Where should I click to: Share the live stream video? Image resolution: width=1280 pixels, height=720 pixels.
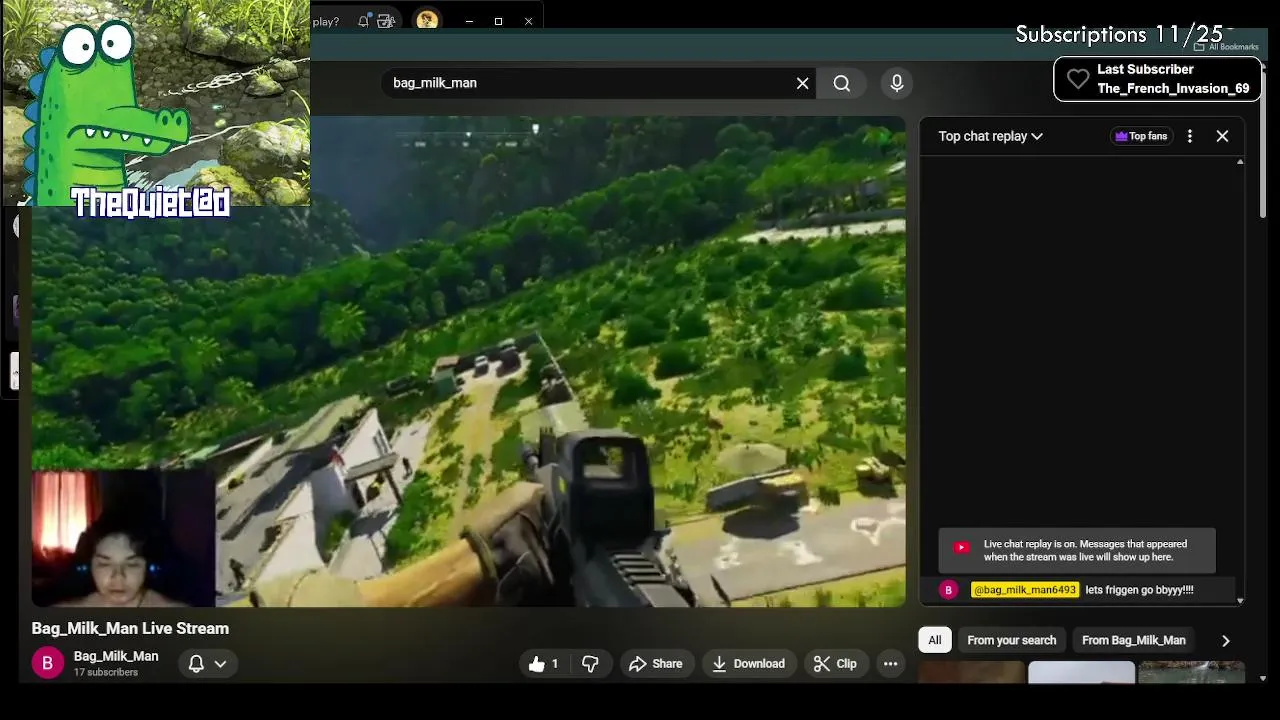pos(656,664)
